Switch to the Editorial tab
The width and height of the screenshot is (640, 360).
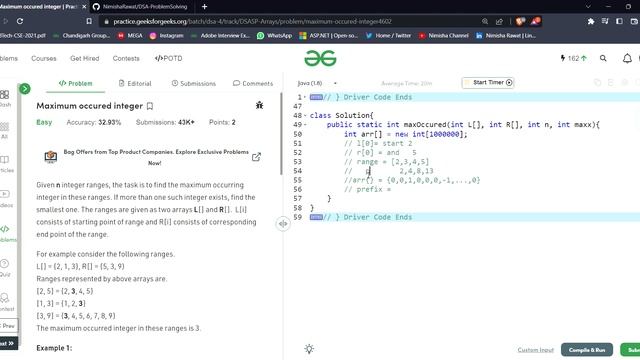click(135, 83)
